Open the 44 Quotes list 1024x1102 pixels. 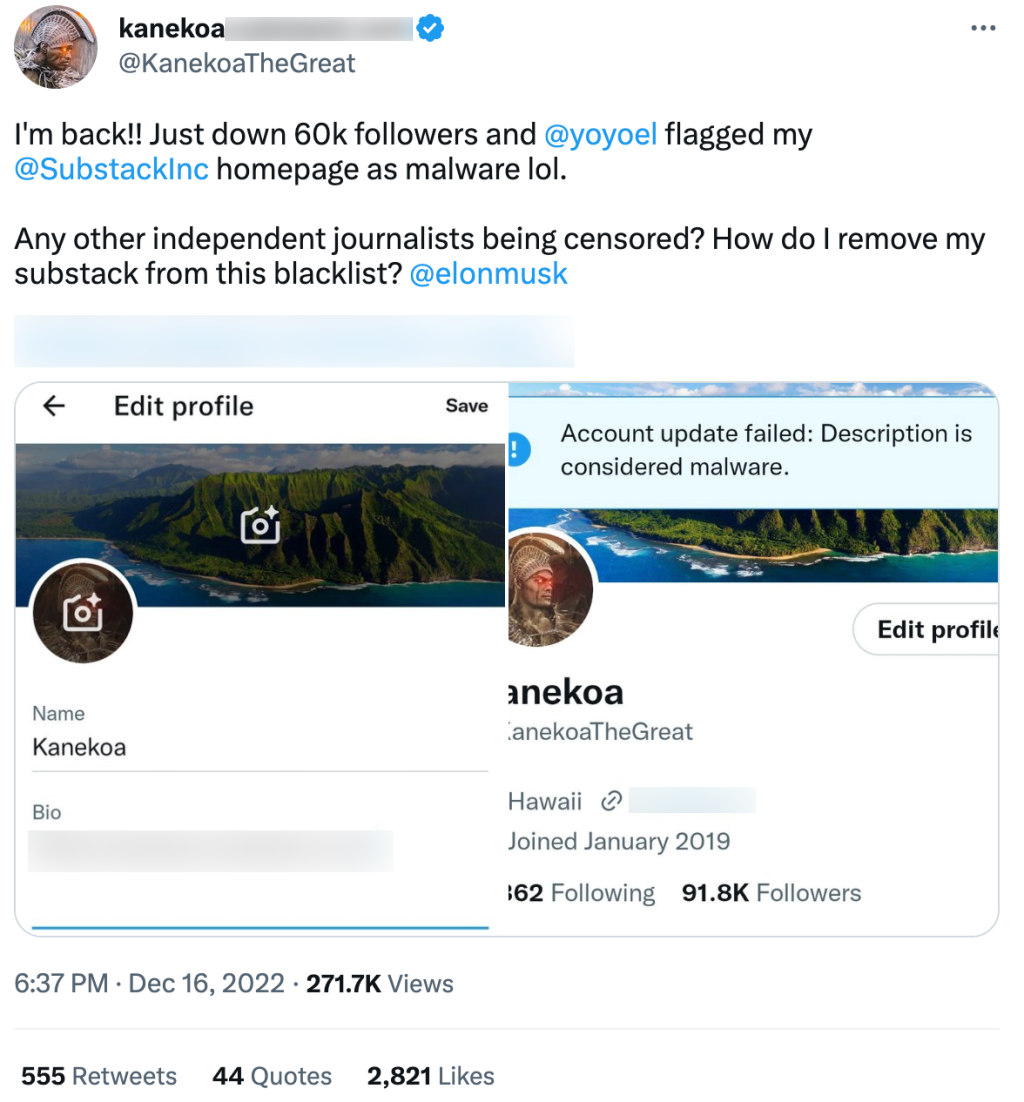pos(272,1076)
